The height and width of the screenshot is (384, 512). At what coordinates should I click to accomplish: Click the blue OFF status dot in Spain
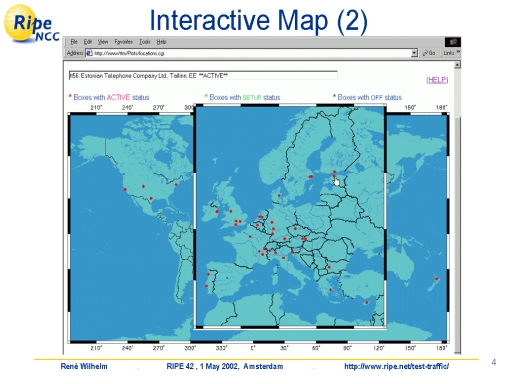tap(227, 278)
